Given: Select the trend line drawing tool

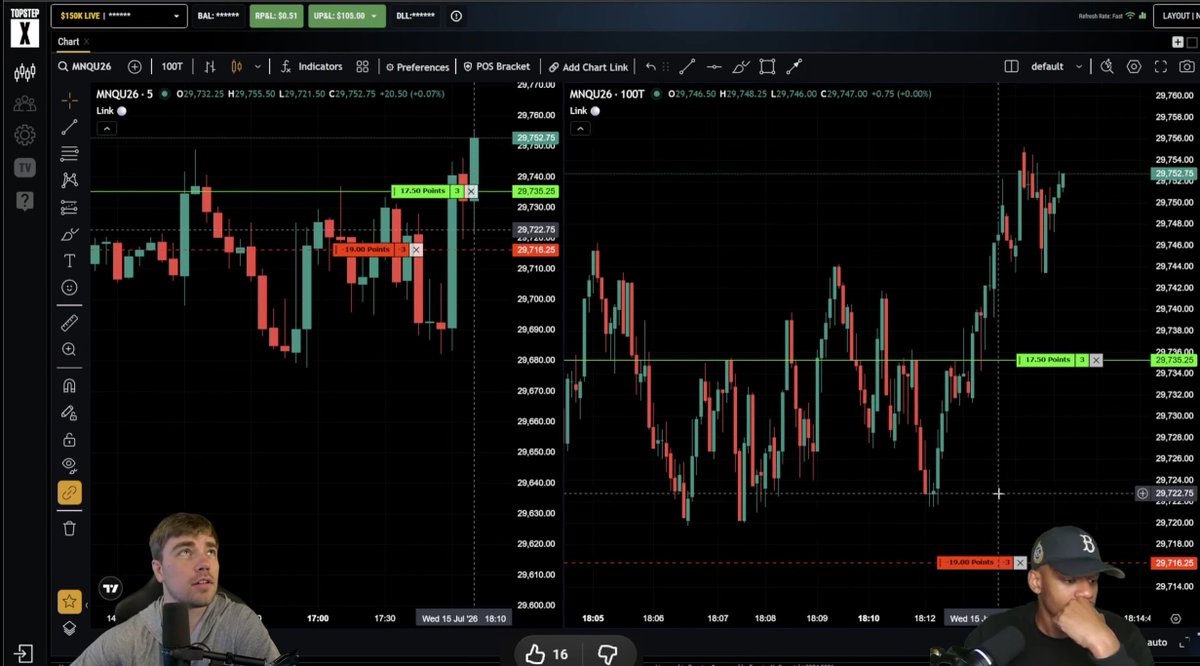Looking at the screenshot, I should coord(69,127).
